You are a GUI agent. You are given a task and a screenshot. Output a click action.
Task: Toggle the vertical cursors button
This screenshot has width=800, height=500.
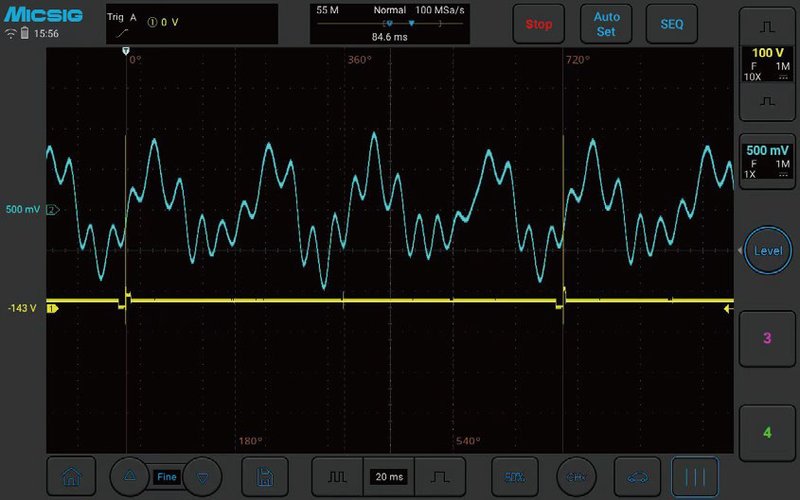(695, 477)
